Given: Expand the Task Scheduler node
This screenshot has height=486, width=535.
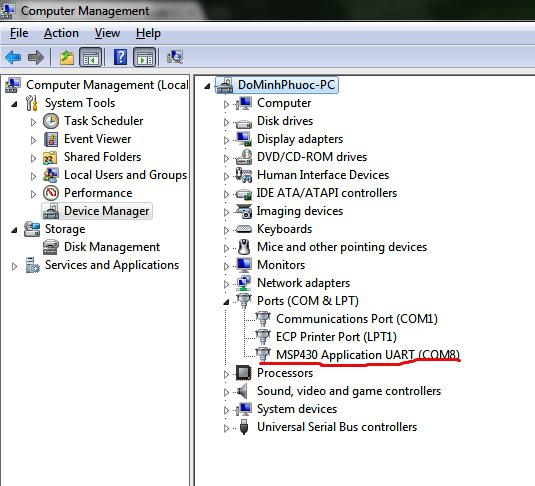Looking at the screenshot, I should click(x=33, y=122).
